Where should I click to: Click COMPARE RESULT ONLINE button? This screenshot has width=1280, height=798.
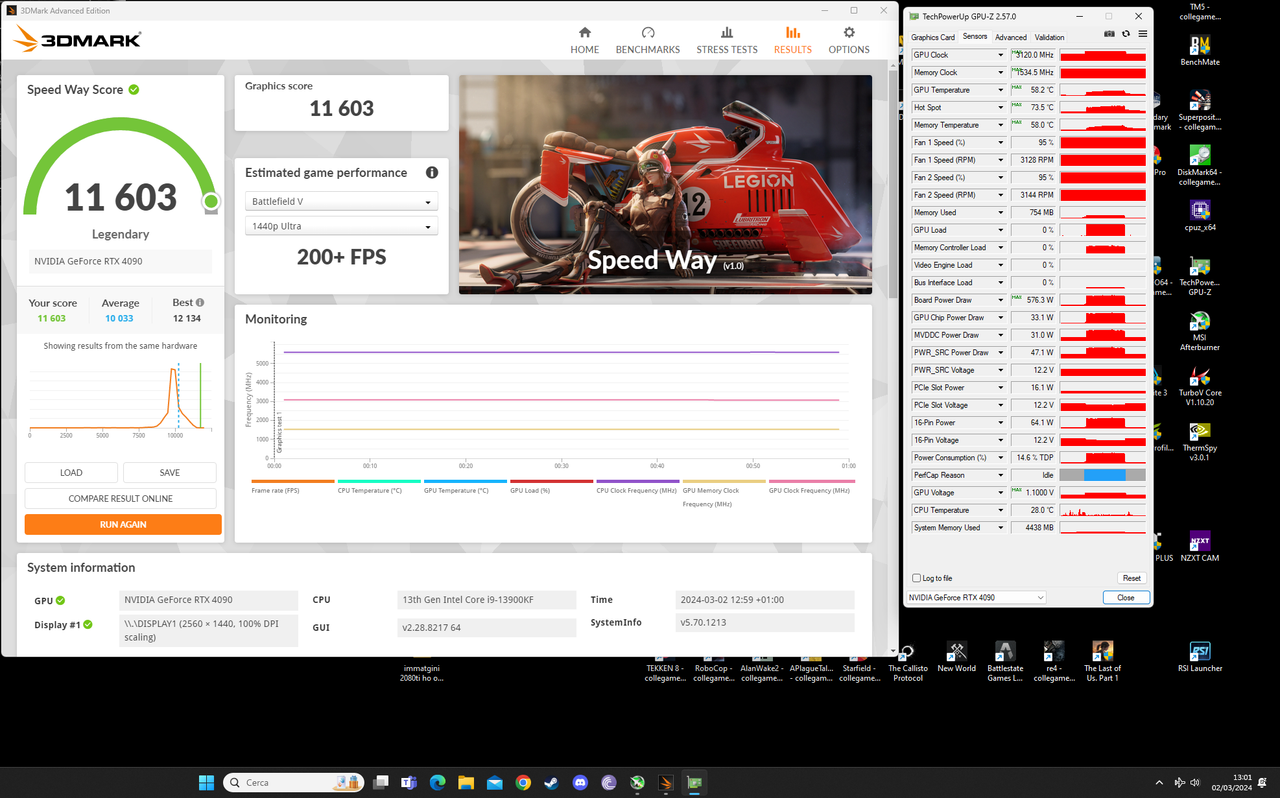[121, 498]
